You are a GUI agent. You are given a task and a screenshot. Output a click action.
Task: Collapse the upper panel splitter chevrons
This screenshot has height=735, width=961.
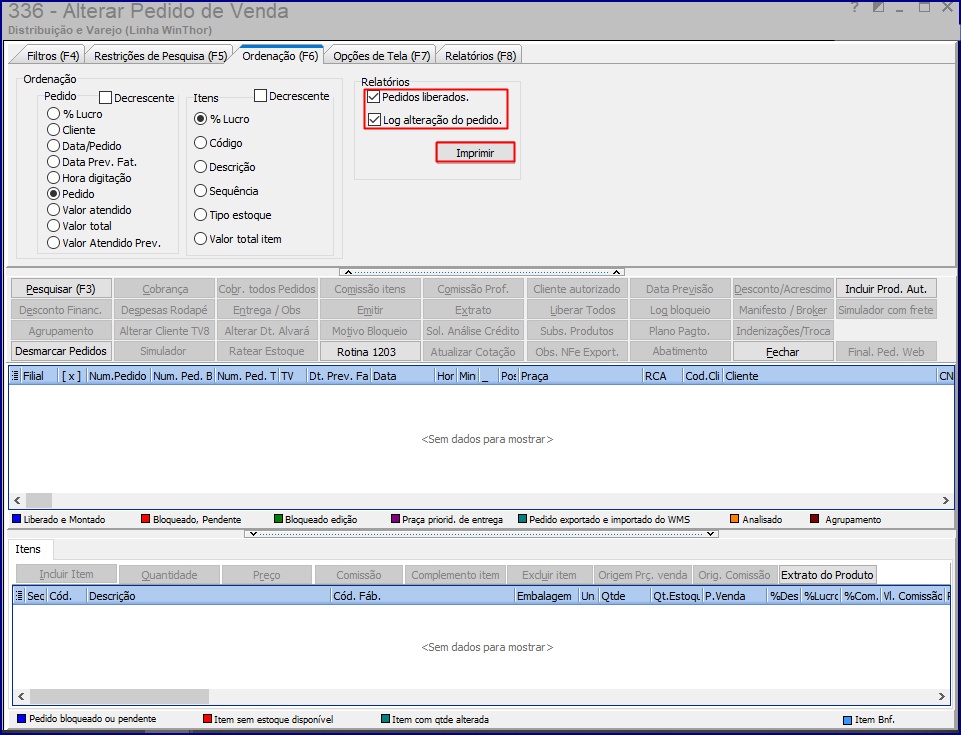pyautogui.click(x=482, y=272)
